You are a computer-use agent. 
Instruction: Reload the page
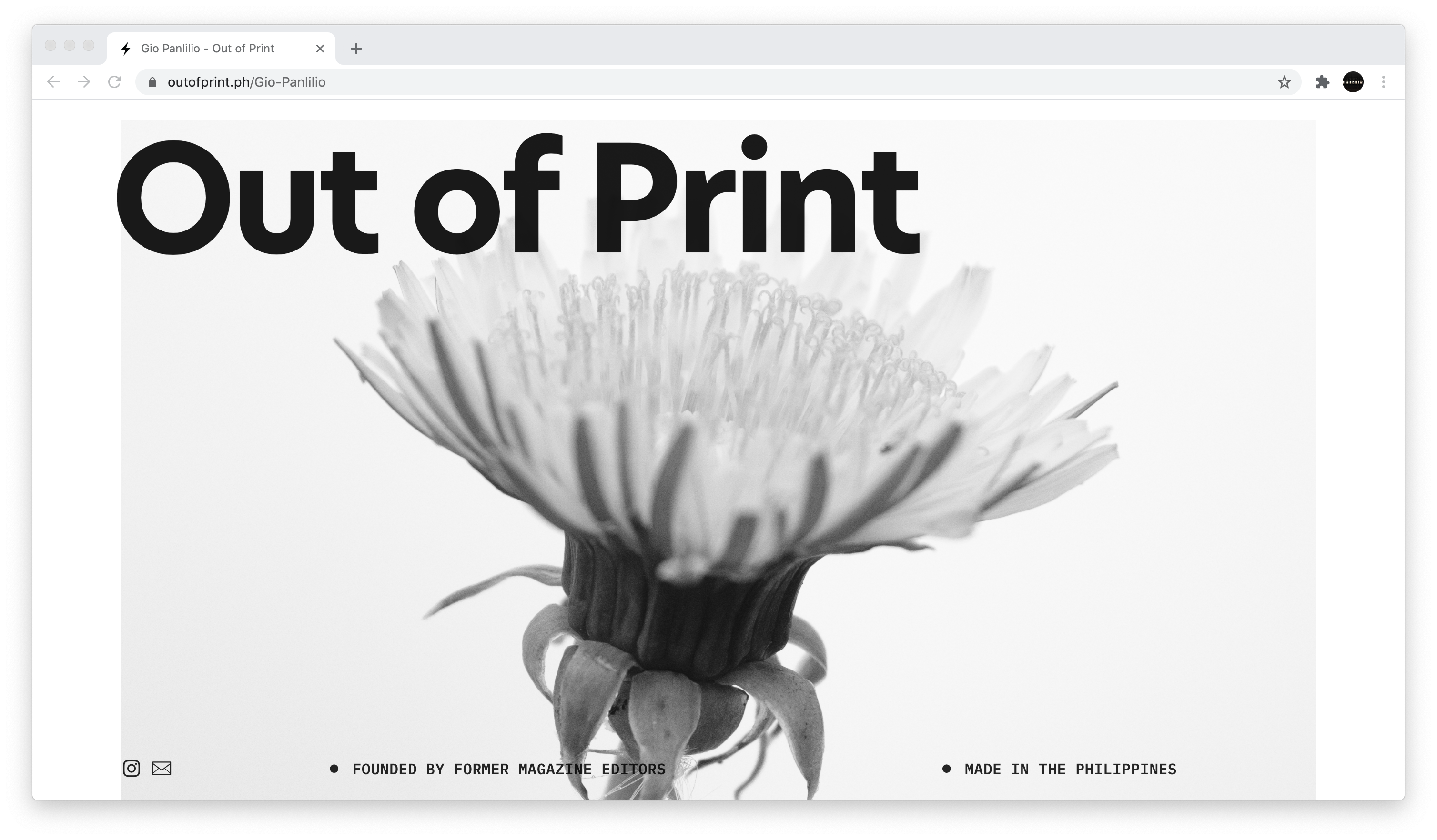(x=115, y=82)
